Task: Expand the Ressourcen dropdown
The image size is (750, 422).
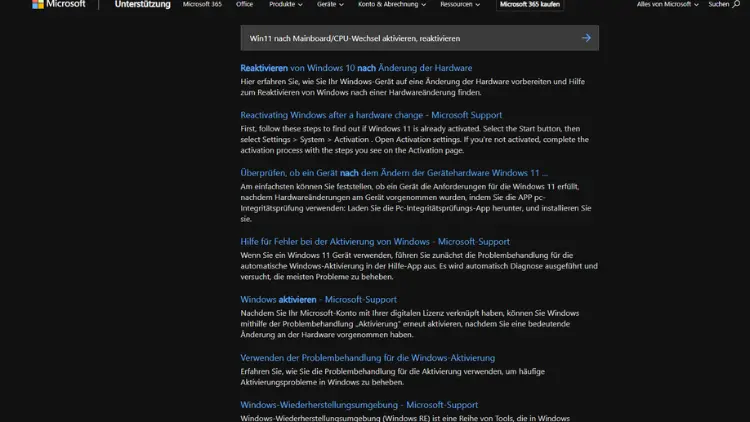Action: click(x=460, y=4)
